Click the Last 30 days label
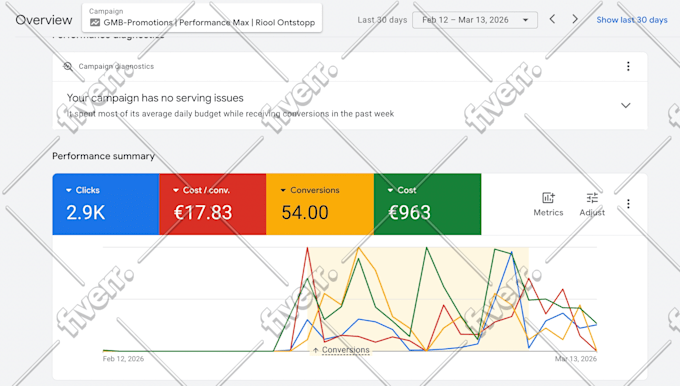 click(x=382, y=20)
